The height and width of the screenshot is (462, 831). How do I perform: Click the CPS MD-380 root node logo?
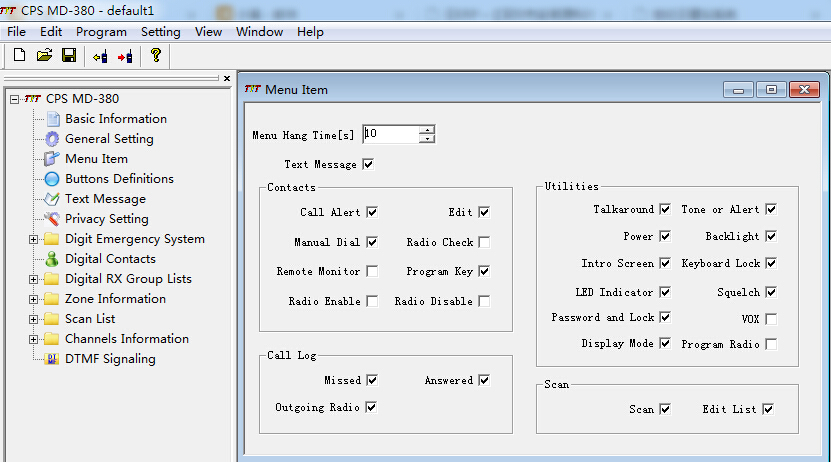click(32, 99)
